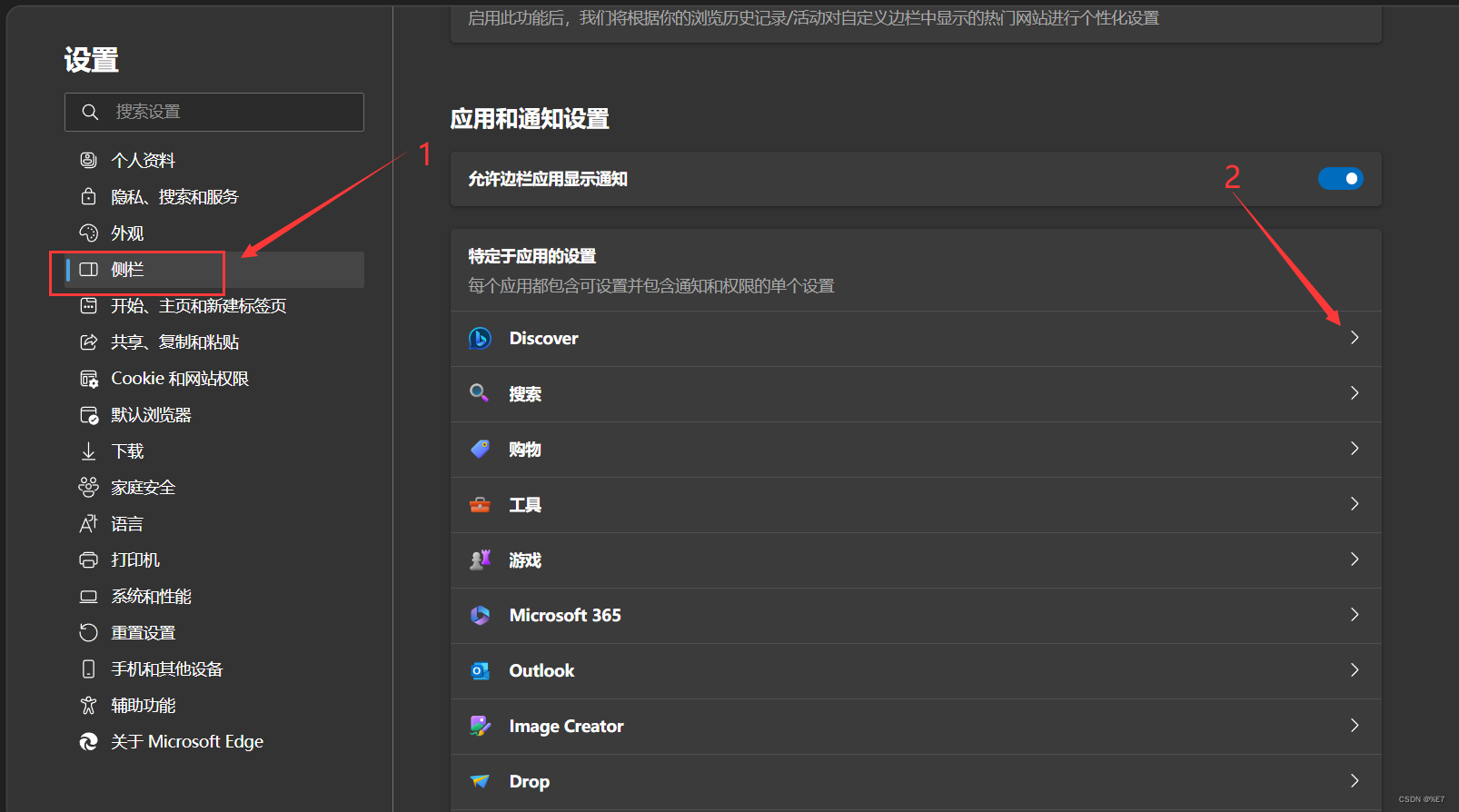This screenshot has height=812, width=1459.
Task: Toggle 允许边栏应用显示通知 switch off
Action: tap(1340, 179)
